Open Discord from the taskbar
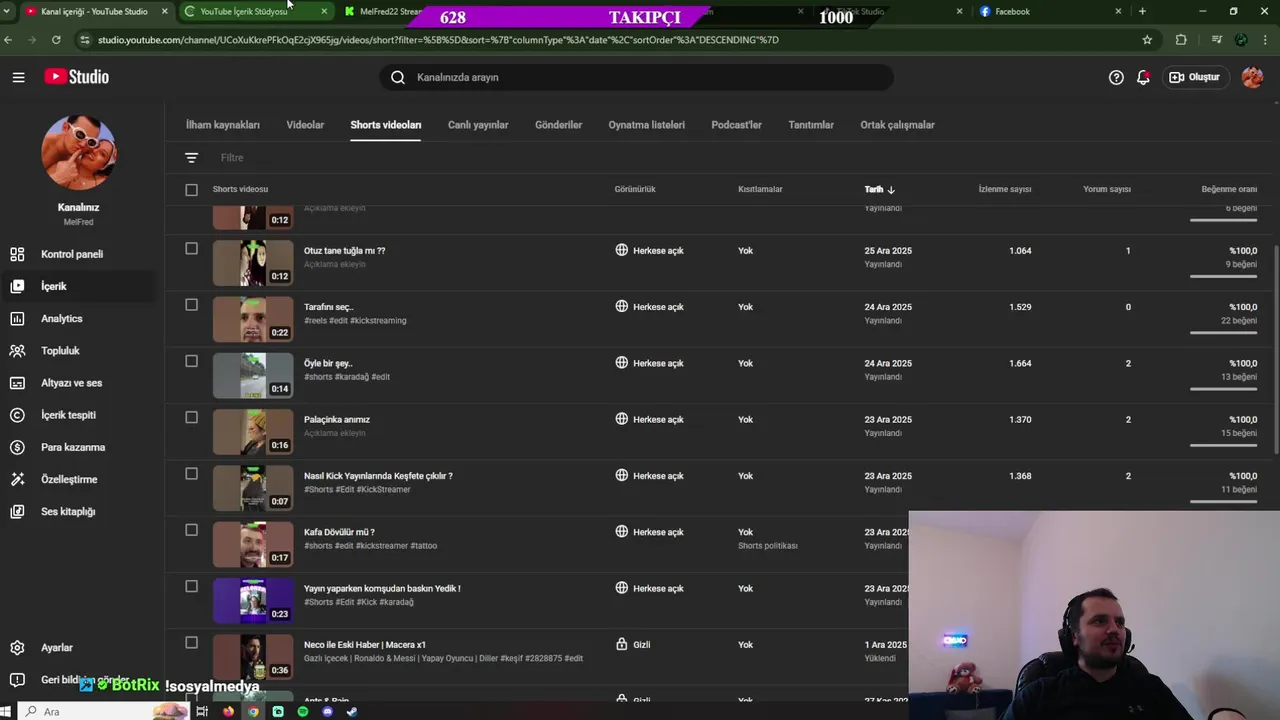Viewport: 1280px width, 720px height. pos(327,711)
